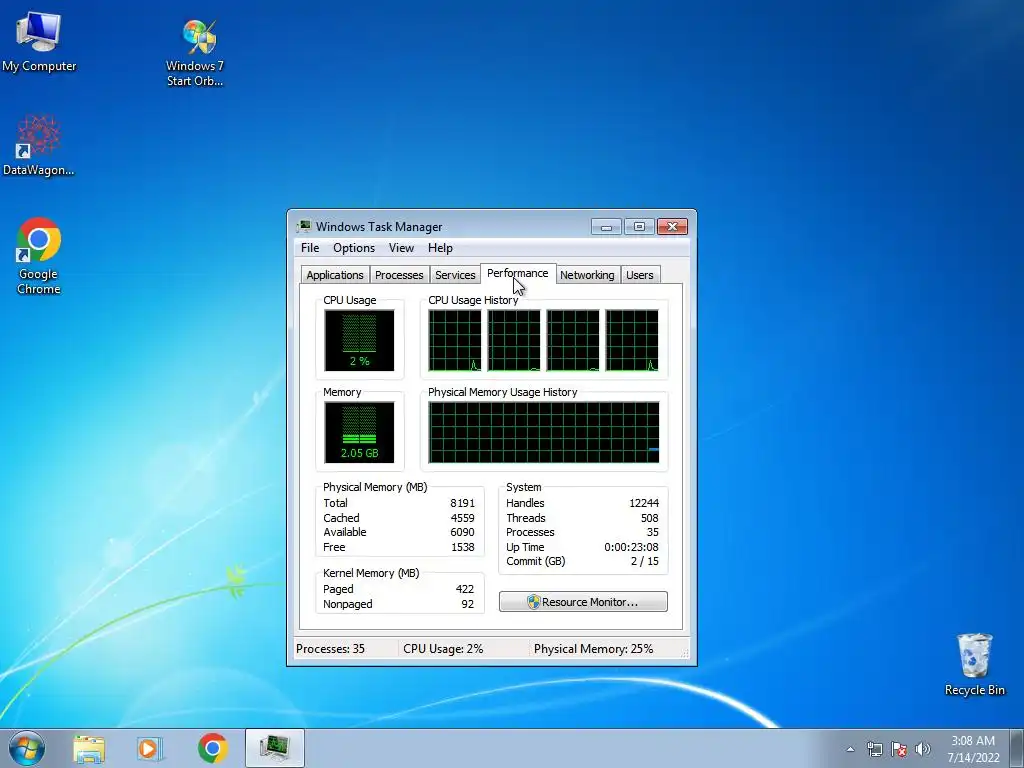This screenshot has width=1024, height=768.
Task: Click Cached memory value 4559
Action: tap(462, 518)
